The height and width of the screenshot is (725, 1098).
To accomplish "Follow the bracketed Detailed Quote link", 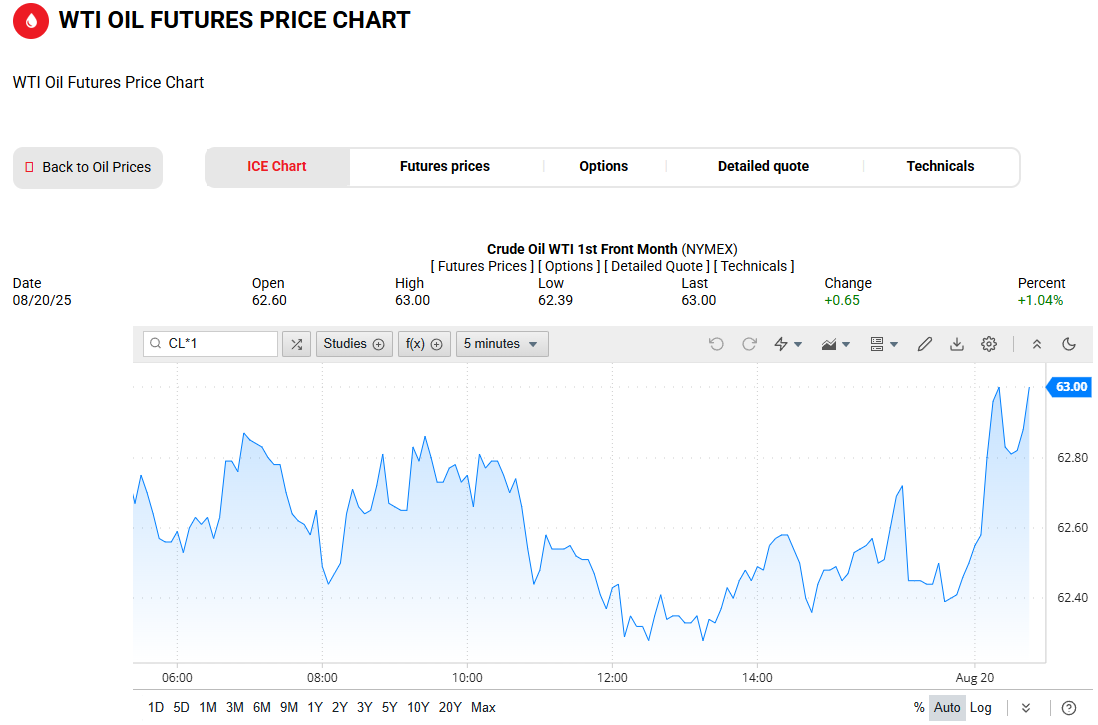I will click(x=657, y=266).
